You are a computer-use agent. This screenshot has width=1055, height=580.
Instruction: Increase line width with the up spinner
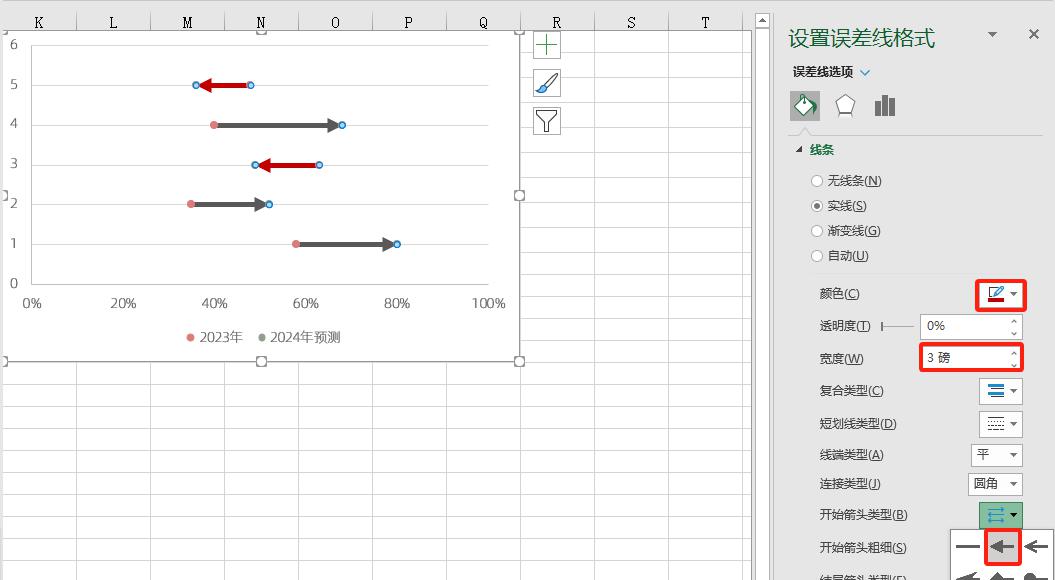[x=1014, y=352]
